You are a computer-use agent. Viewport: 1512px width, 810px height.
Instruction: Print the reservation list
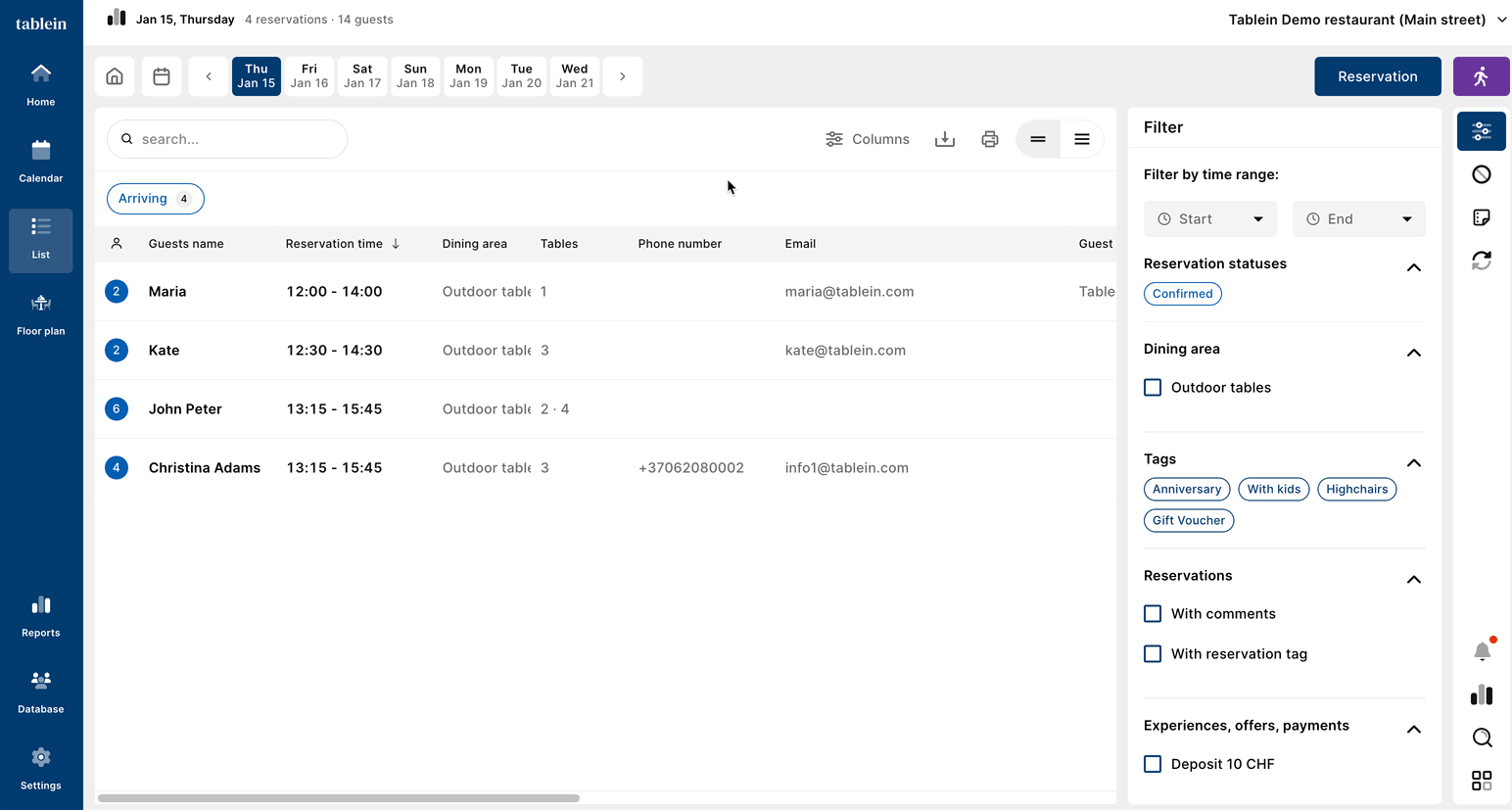coord(989,139)
